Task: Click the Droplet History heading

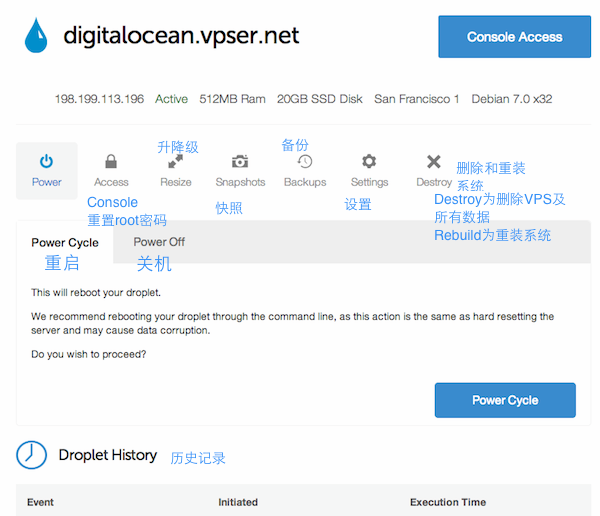Action: pyautogui.click(x=108, y=455)
